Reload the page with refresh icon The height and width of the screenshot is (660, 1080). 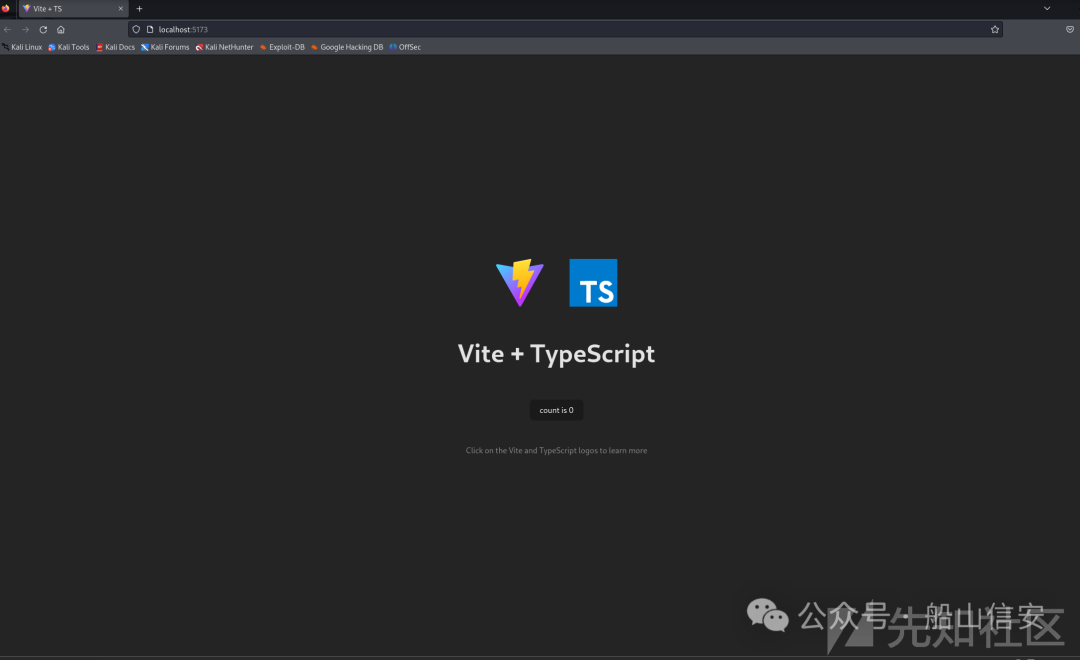tap(43, 30)
